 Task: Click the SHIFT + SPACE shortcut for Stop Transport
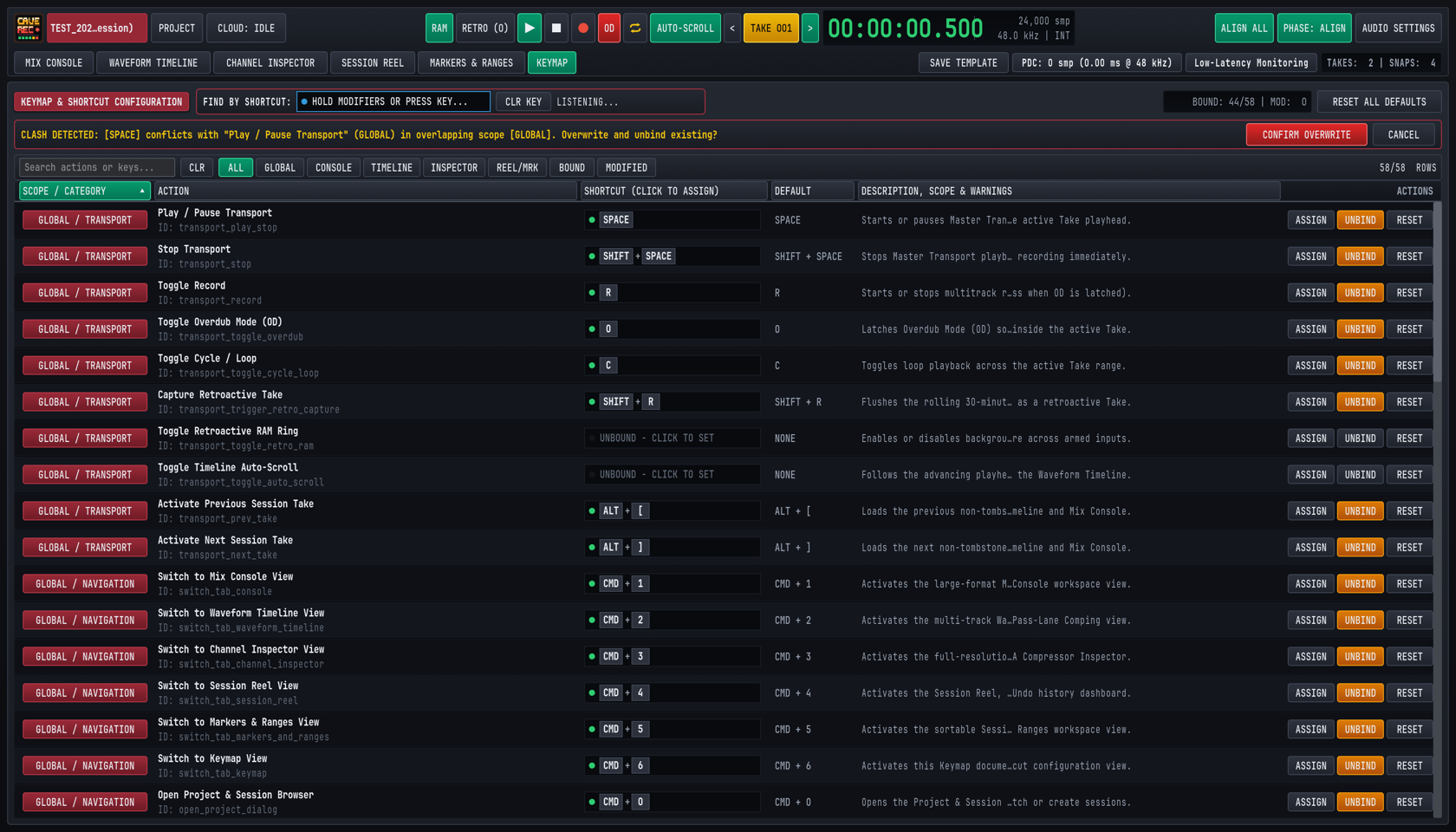coord(673,257)
